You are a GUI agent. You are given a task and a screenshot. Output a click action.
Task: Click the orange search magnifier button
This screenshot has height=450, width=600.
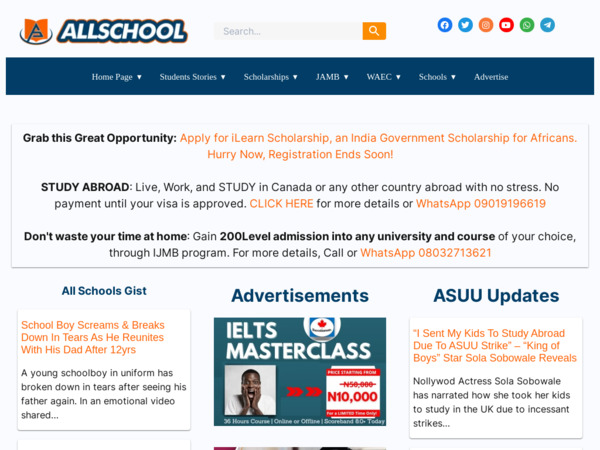[374, 31]
